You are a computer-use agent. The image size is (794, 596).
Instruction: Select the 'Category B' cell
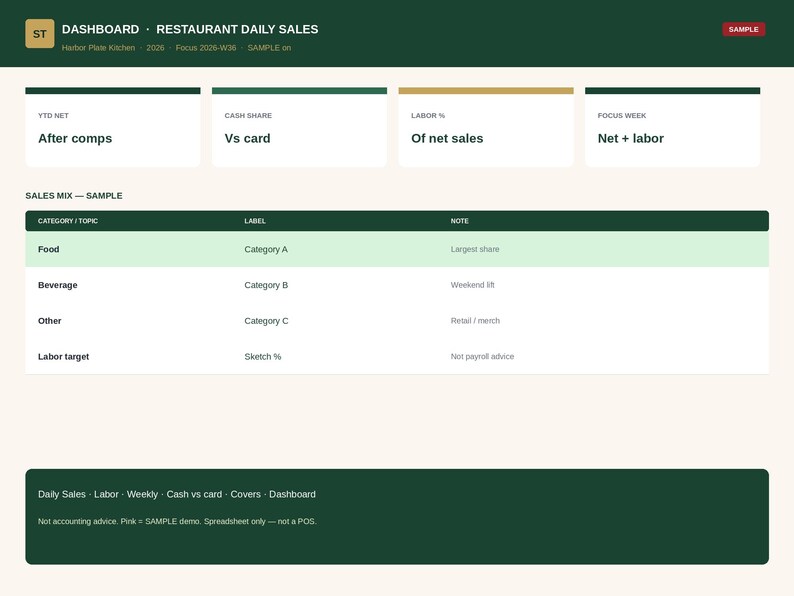pos(266,285)
